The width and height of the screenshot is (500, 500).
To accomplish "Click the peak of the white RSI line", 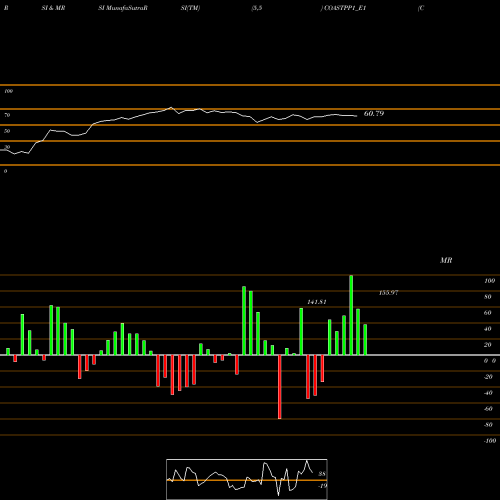I will point(171,107).
